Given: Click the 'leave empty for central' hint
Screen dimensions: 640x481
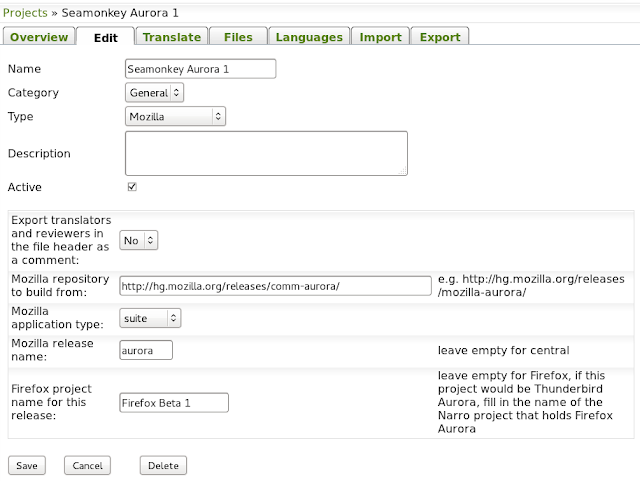Looking at the screenshot, I should pyautogui.click(x=503, y=350).
